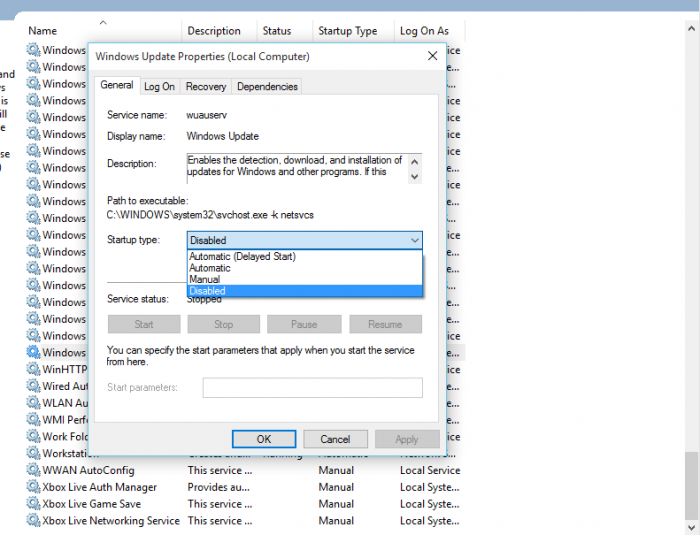Image resolution: width=700 pixels, height=535 pixels.
Task: Open the Startup type dropdown showing Disabled
Action: [304, 240]
